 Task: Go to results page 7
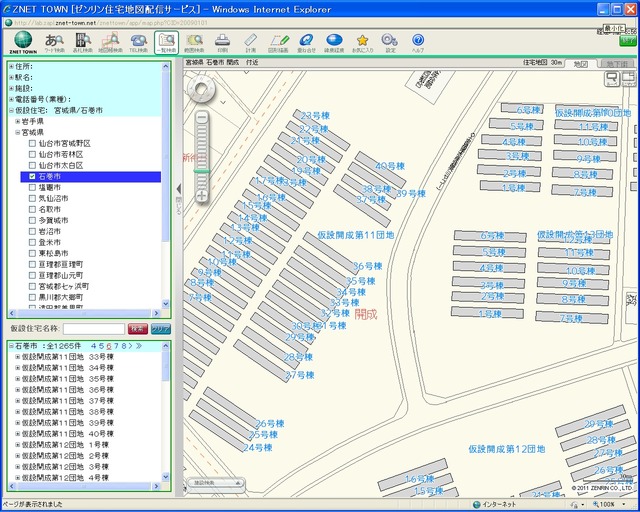click(116, 346)
